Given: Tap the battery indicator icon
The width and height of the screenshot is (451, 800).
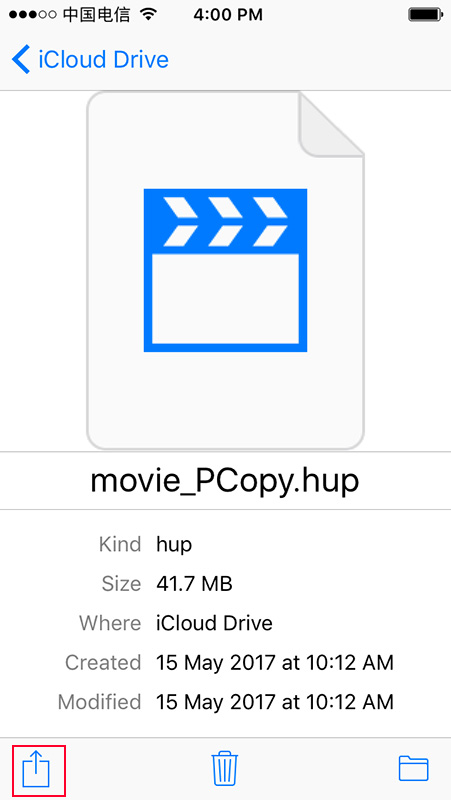Looking at the screenshot, I should coord(424,15).
